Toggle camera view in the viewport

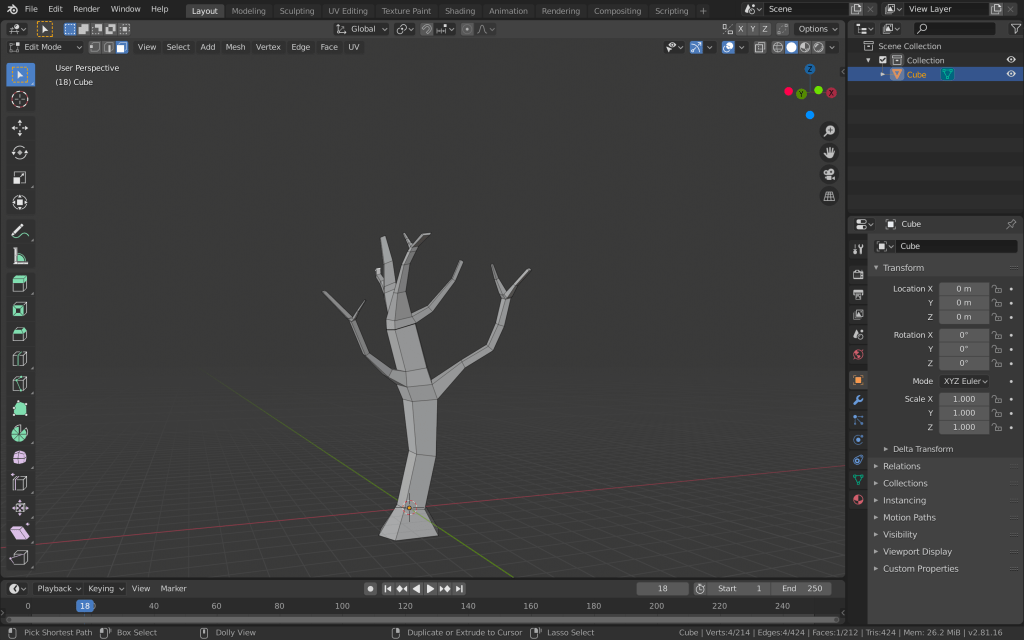pyautogui.click(x=829, y=174)
